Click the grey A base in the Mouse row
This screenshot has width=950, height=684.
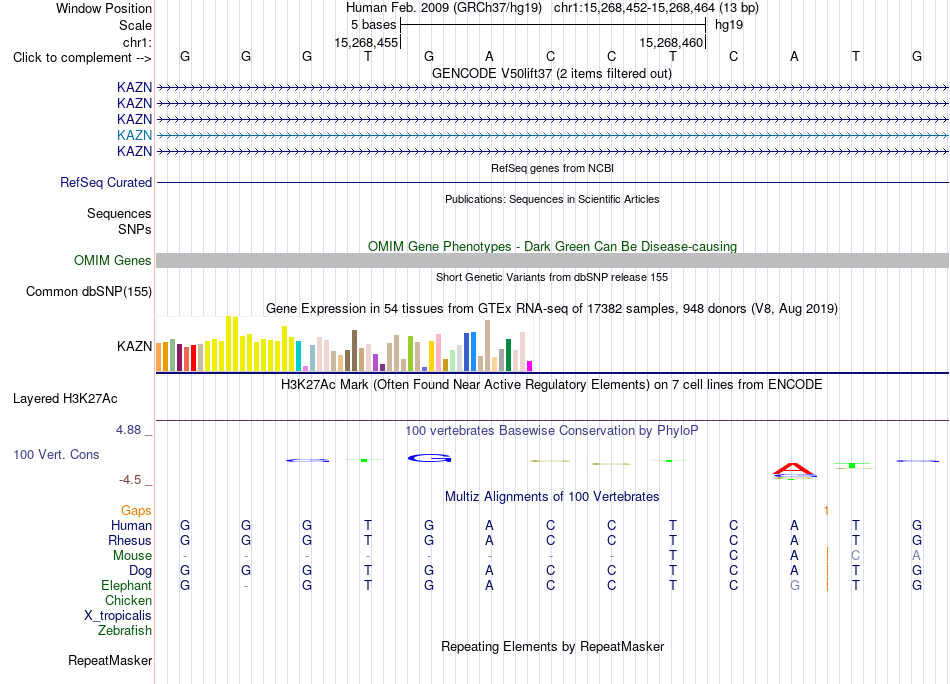coord(916,556)
